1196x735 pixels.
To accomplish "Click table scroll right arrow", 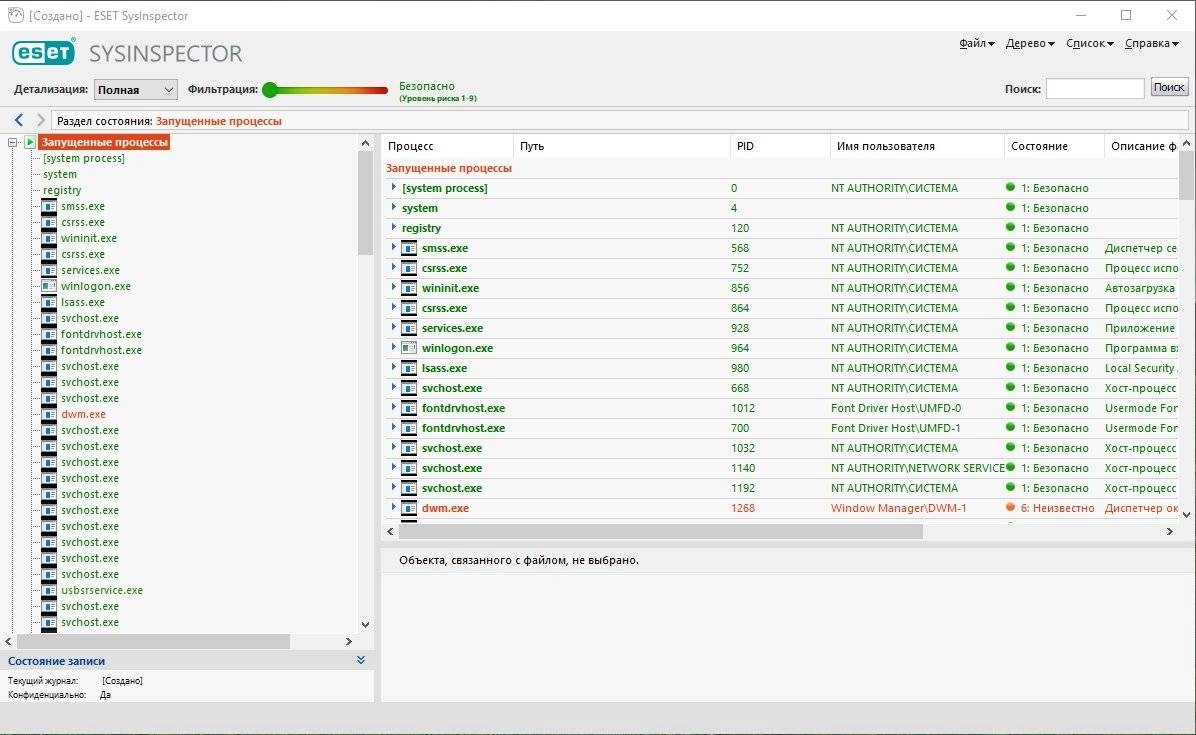I will click(x=1169, y=531).
